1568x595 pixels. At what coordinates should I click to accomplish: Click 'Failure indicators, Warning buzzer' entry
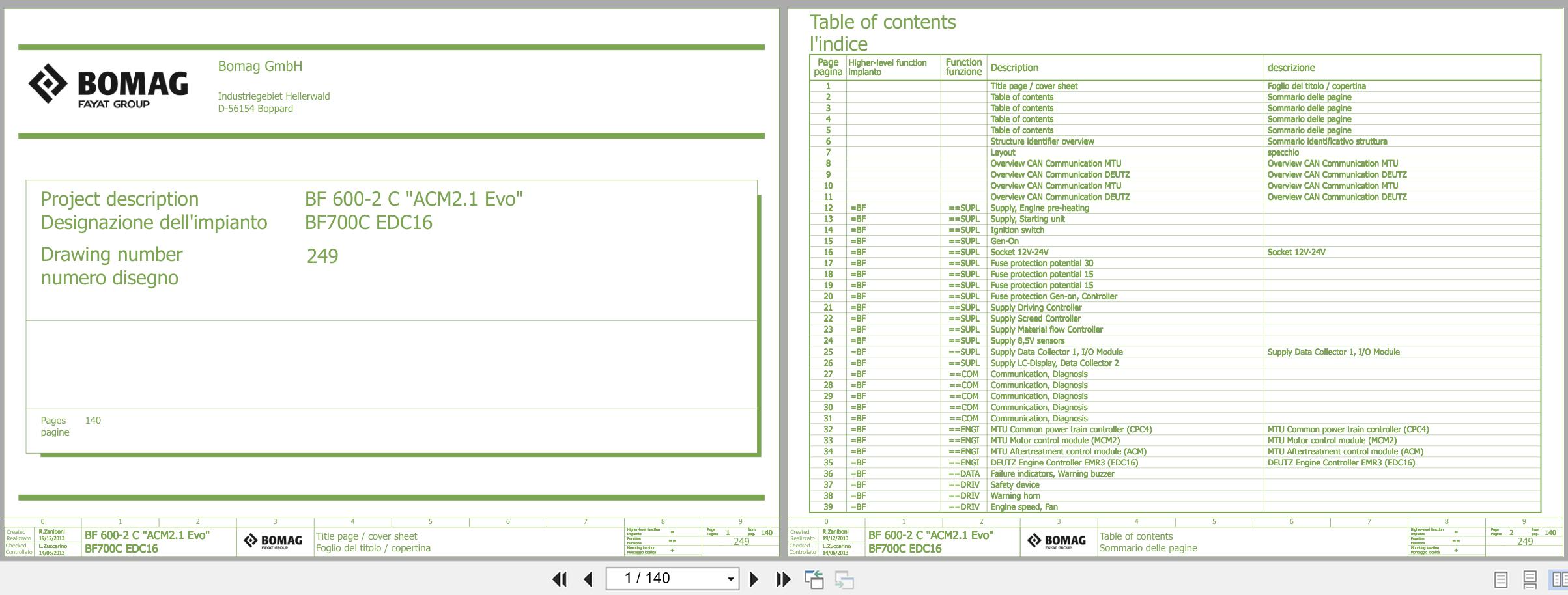[1052, 474]
